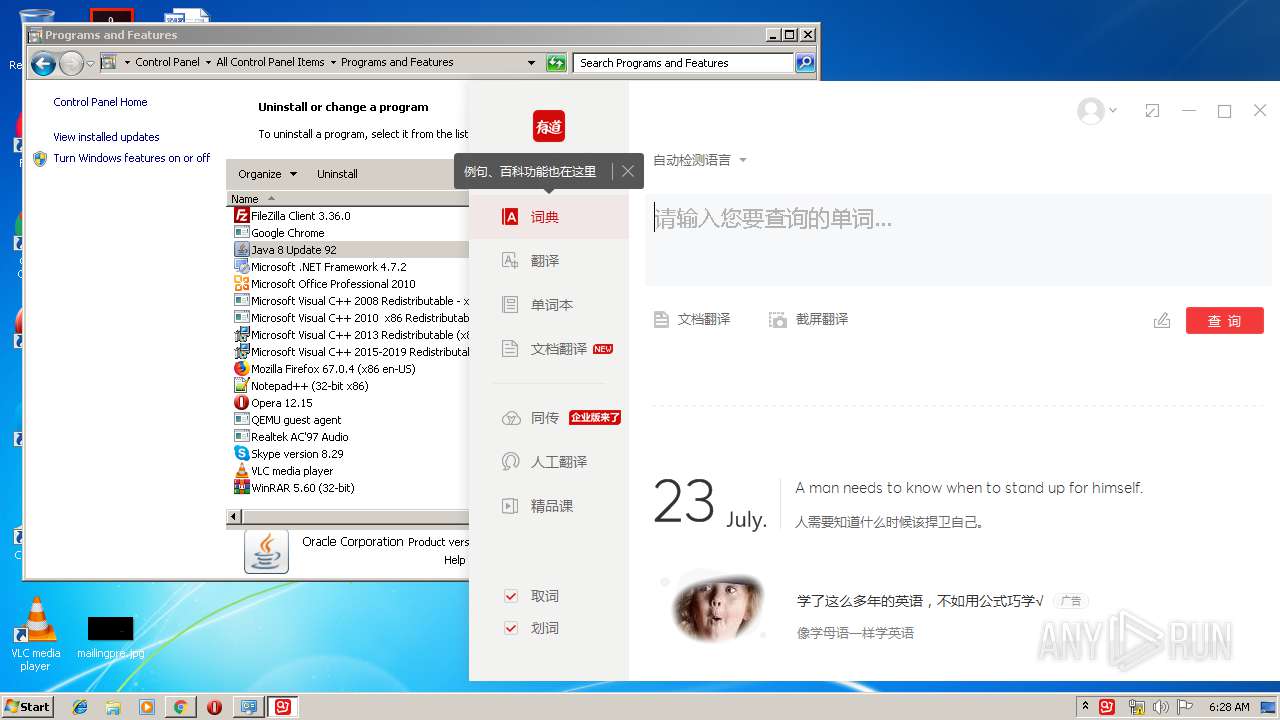Click the word query input field
1280x720 pixels.
(x=957, y=241)
